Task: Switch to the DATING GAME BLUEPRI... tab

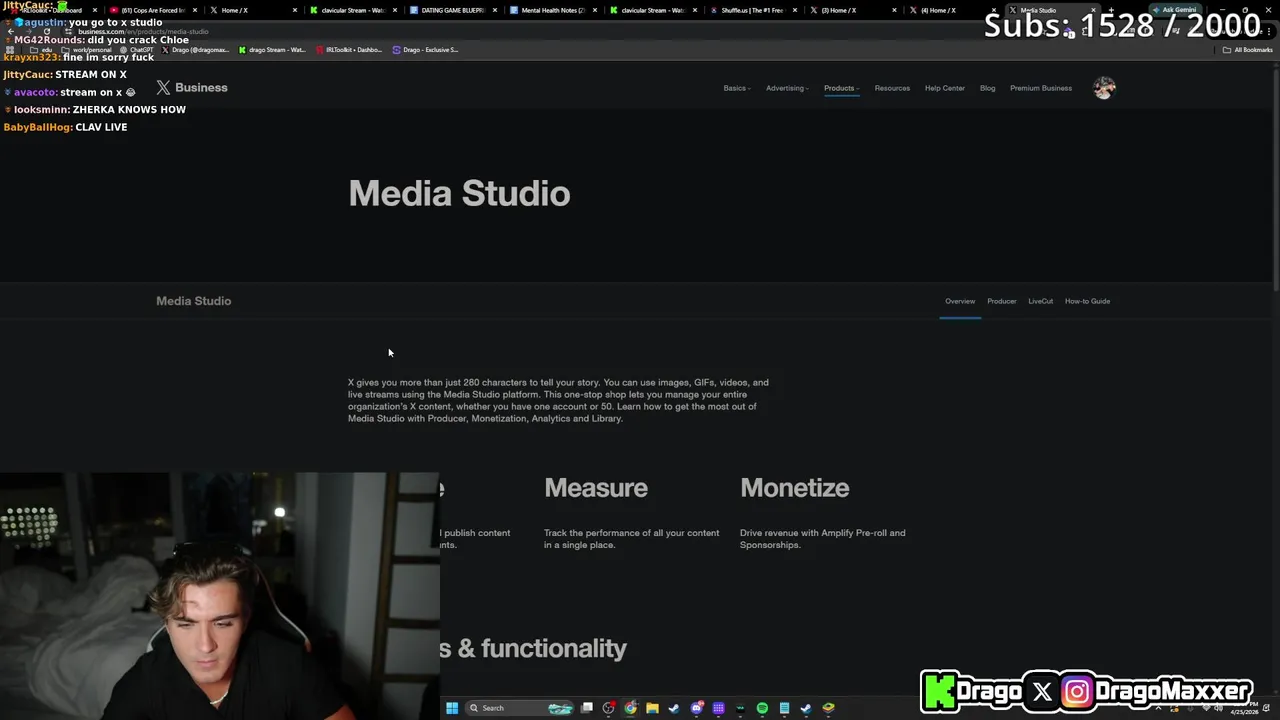Action: (x=452, y=10)
